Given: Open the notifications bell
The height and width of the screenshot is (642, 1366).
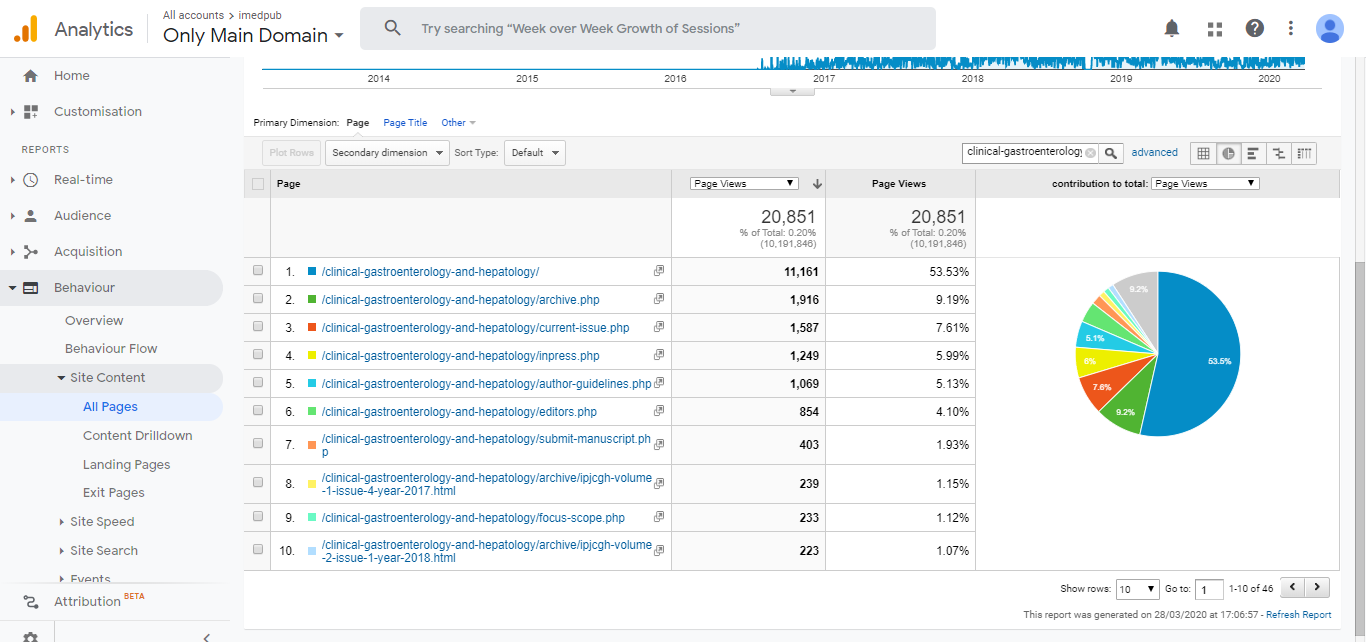Looking at the screenshot, I should (x=1172, y=28).
